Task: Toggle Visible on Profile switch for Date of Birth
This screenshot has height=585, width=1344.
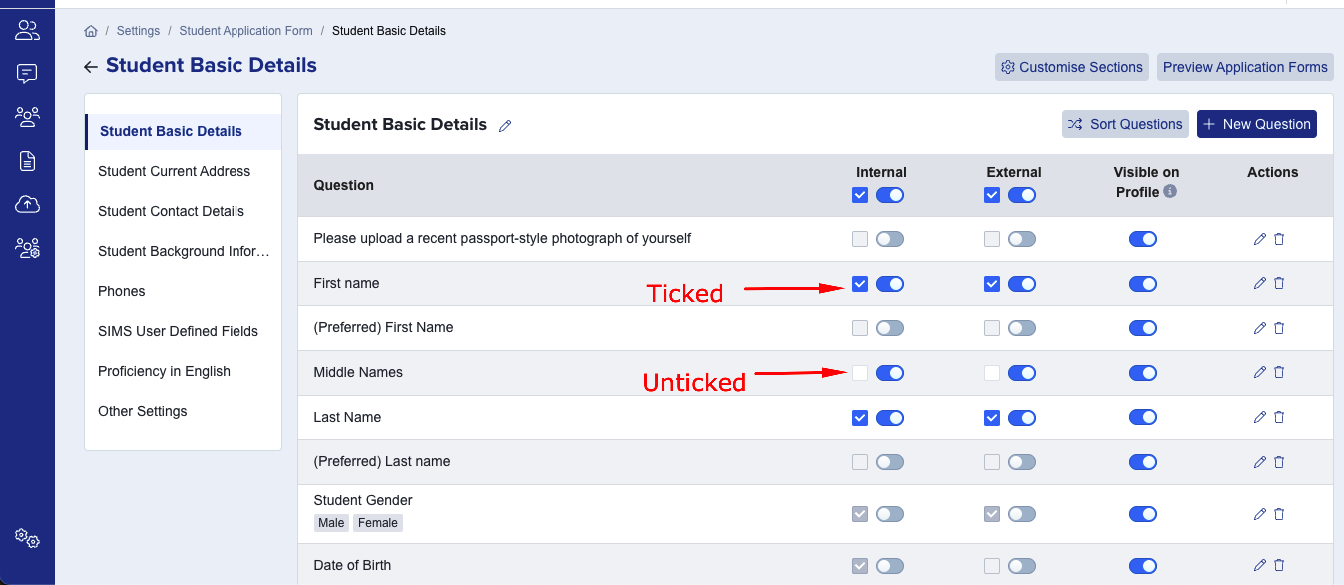Action: click(x=1143, y=566)
